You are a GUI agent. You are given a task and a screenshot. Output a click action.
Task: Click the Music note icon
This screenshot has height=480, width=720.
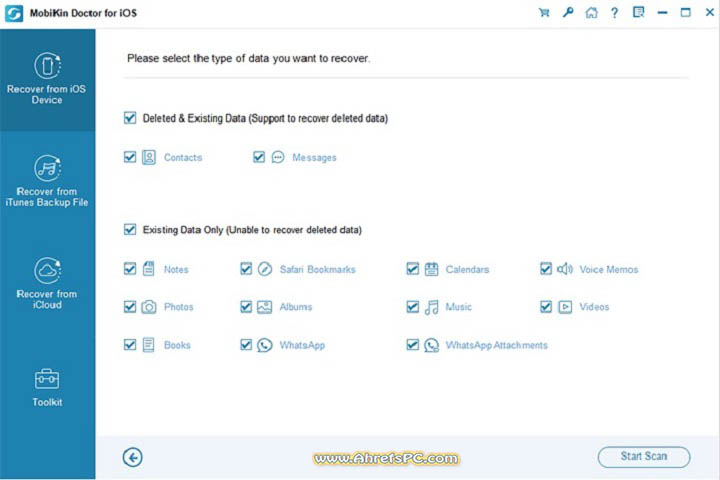[432, 307]
